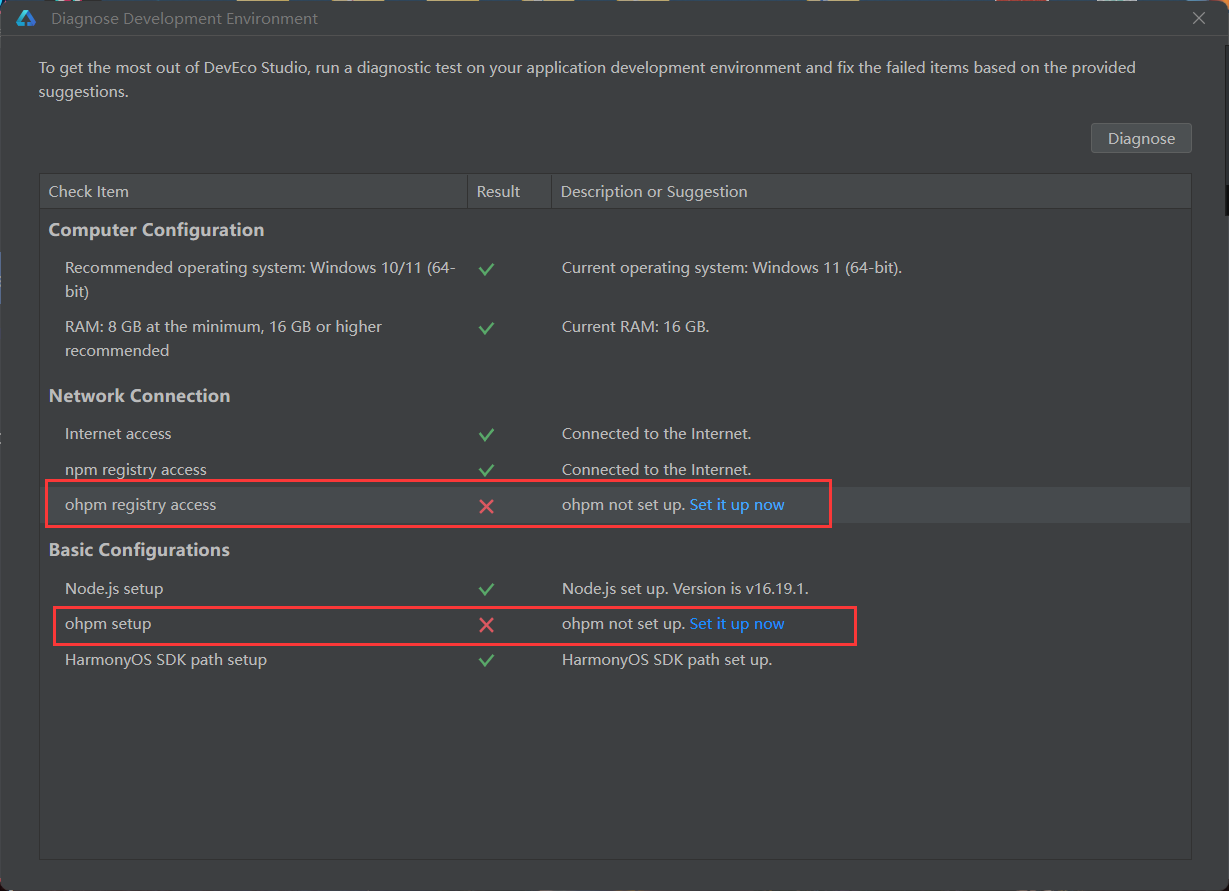1229x891 pixels.
Task: Select the Internet access check item
Action: [x=118, y=434]
